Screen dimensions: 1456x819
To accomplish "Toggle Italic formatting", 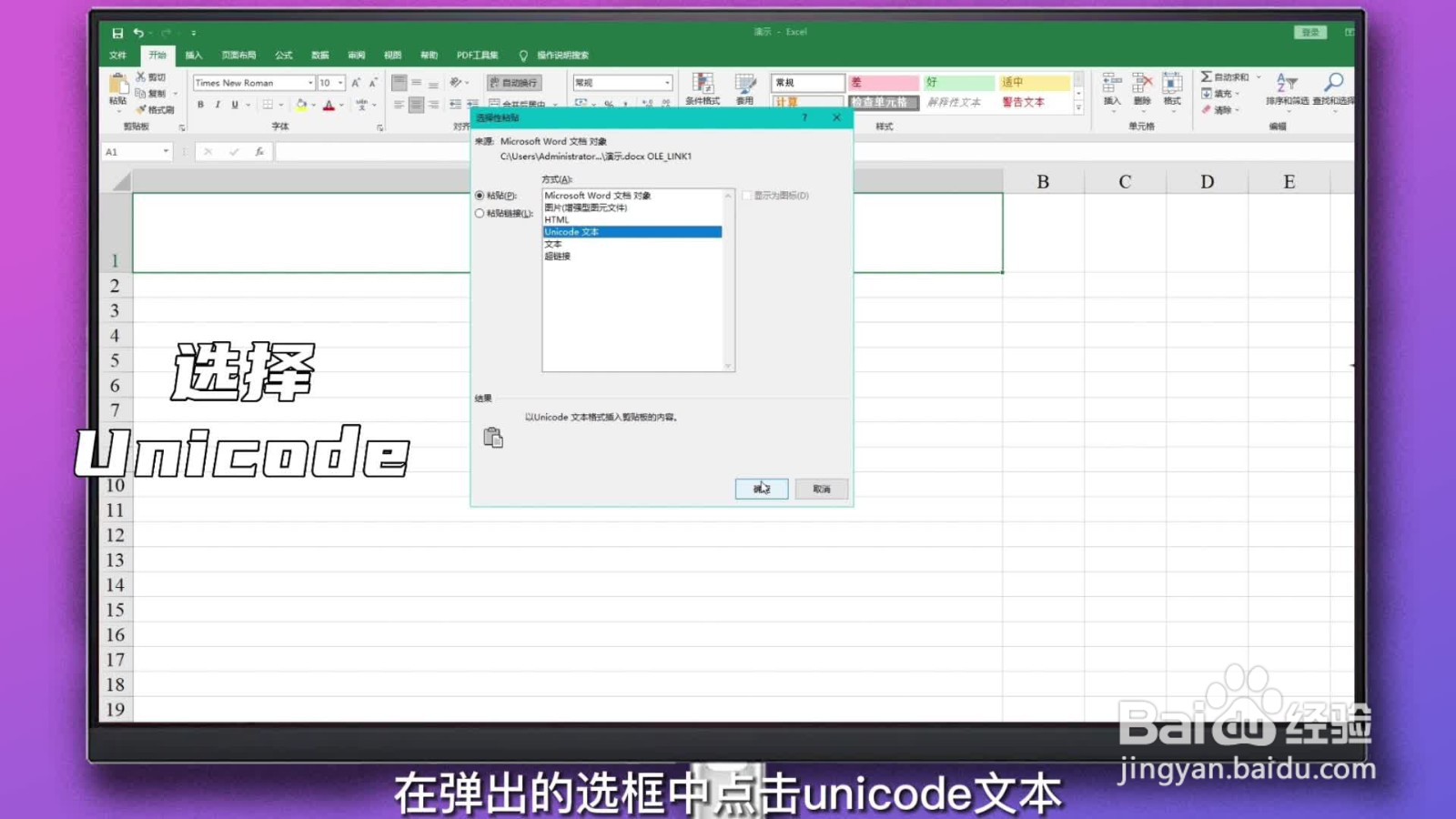I will [x=217, y=105].
